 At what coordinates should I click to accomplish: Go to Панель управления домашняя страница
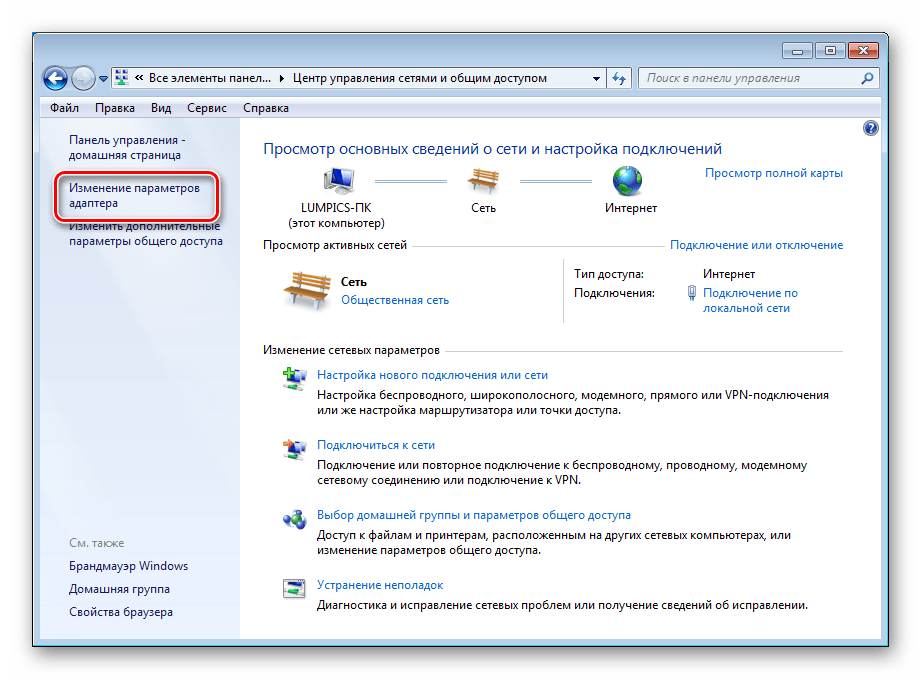127,147
